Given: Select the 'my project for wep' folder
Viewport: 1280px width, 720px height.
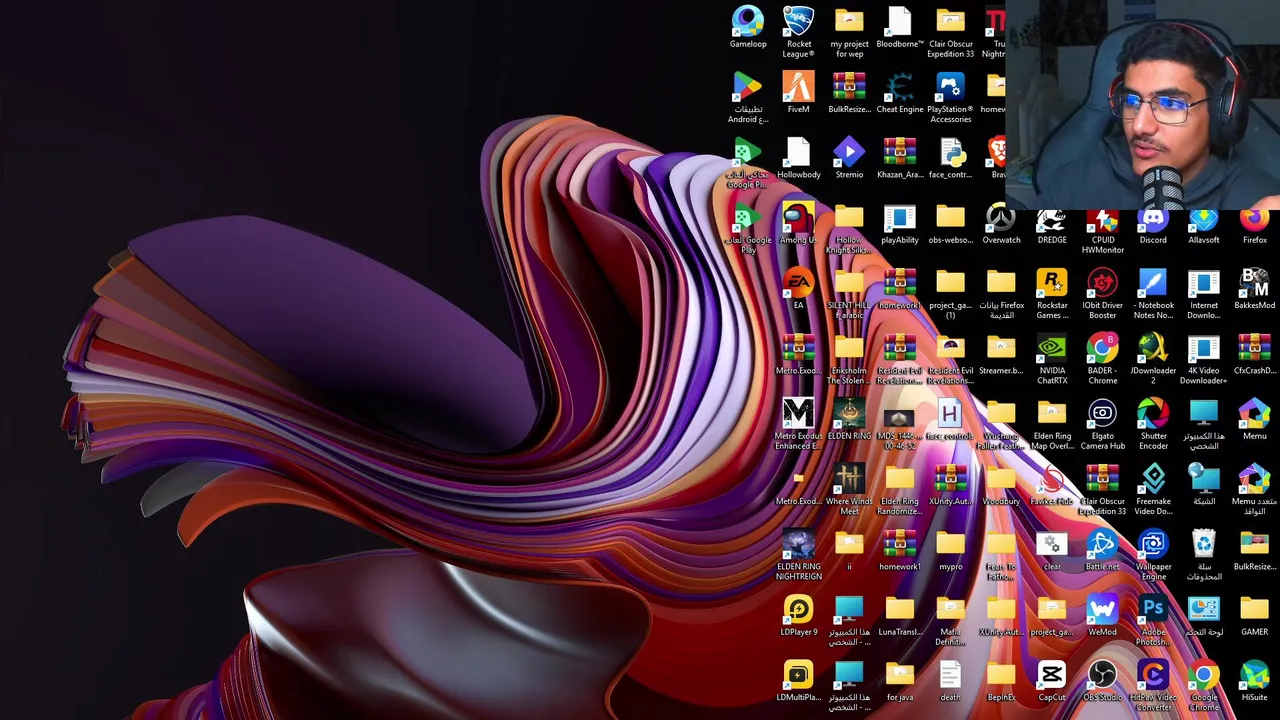Looking at the screenshot, I should (849, 32).
